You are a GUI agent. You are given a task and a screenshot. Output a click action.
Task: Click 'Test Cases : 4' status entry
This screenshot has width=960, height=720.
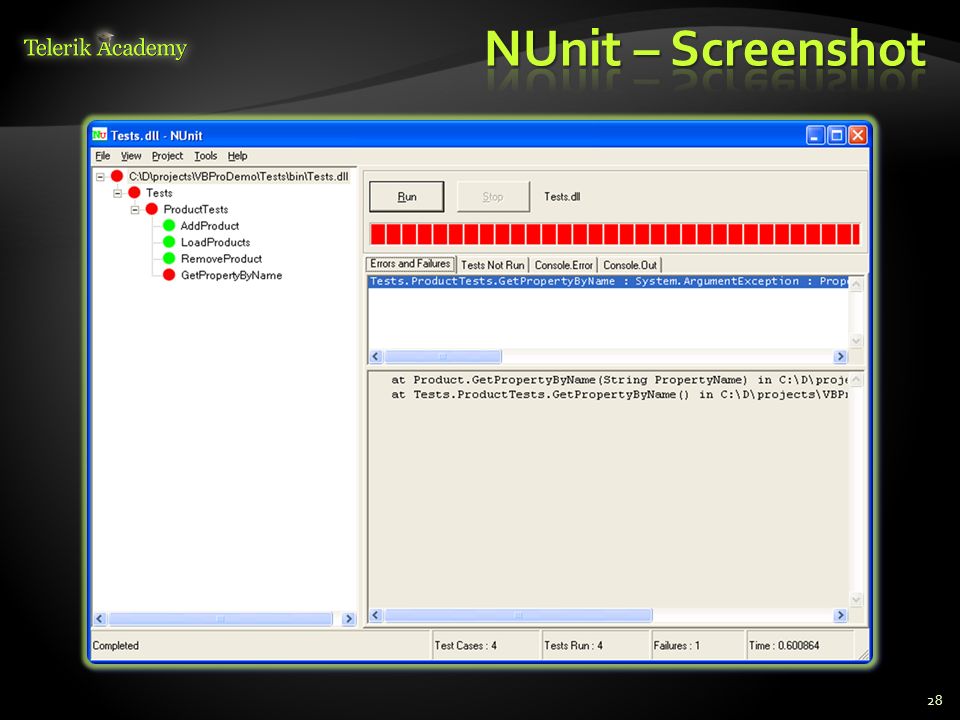(465, 645)
